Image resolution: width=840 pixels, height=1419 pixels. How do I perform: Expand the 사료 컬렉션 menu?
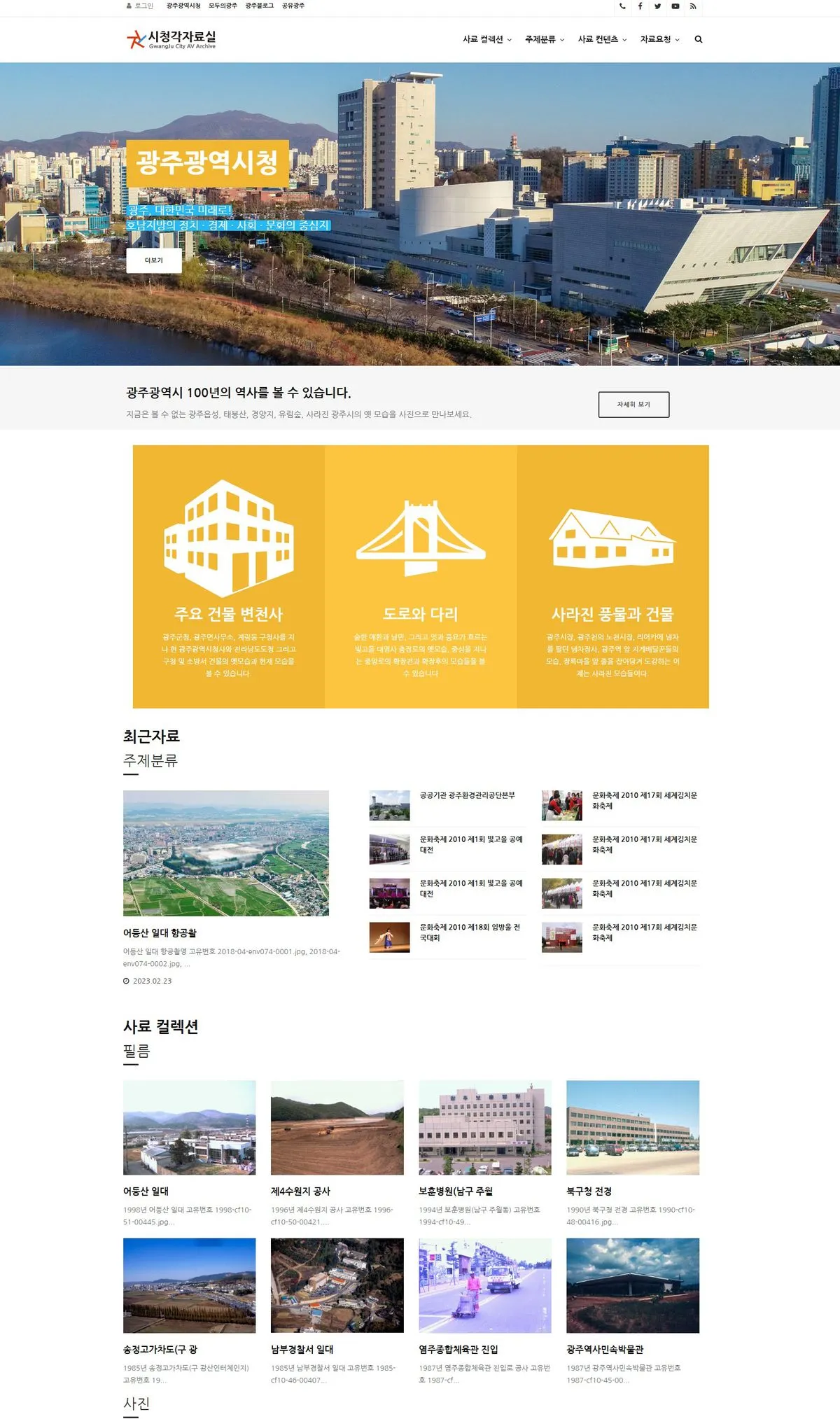click(487, 39)
